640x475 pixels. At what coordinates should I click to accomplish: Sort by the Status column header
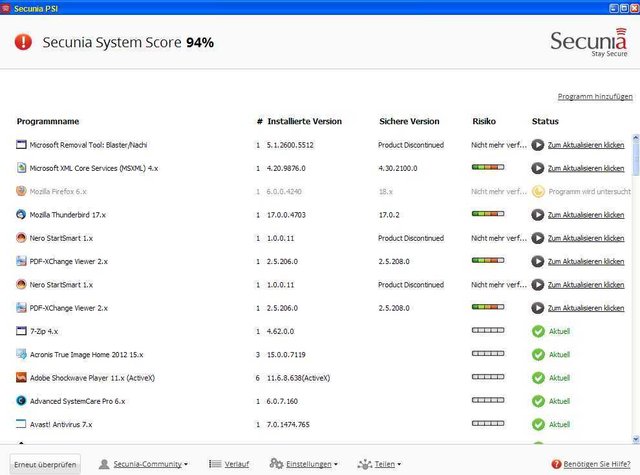click(545, 121)
